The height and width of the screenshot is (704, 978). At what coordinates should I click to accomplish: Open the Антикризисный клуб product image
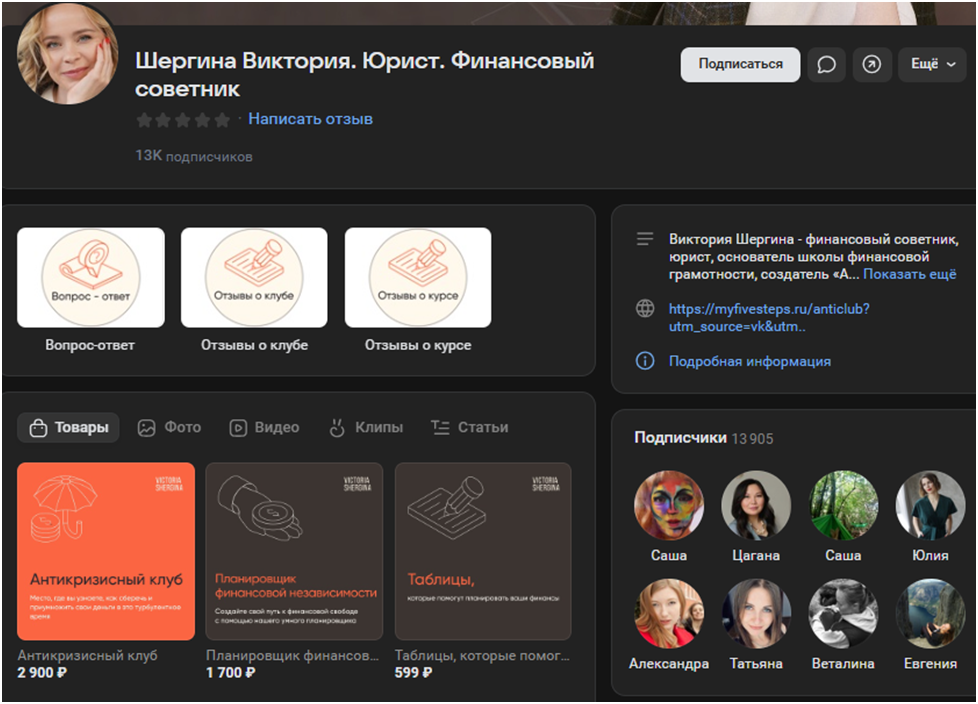point(106,551)
